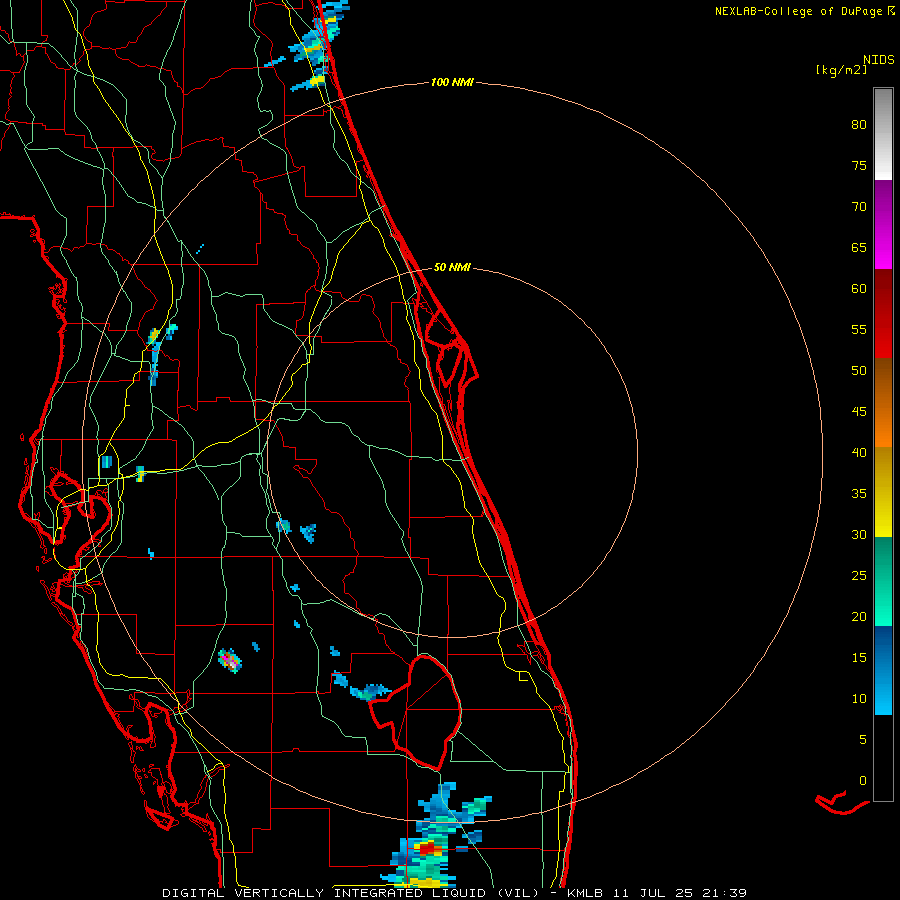Click the 70 value on the scale
900x900 pixels.
859,207
